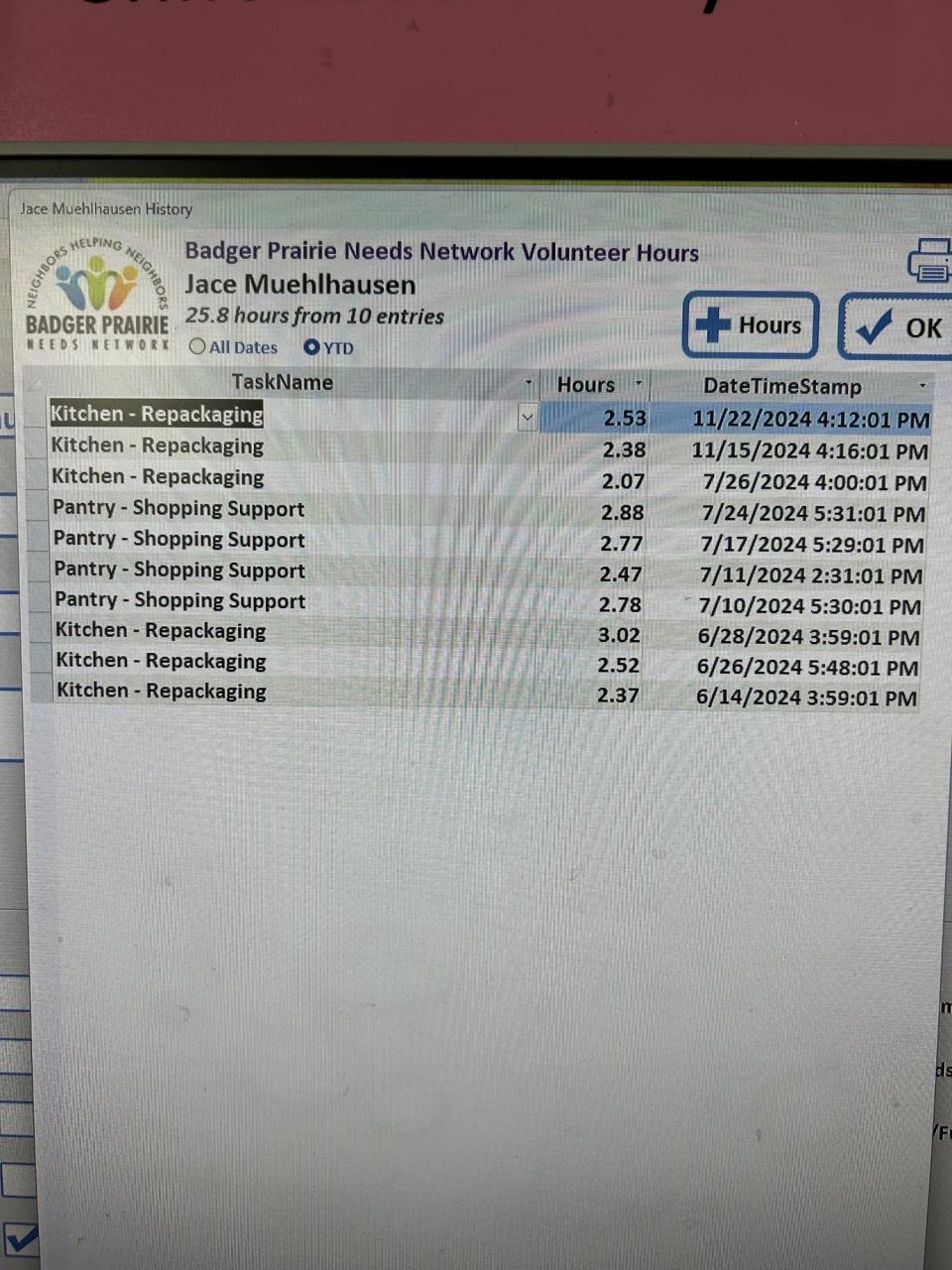Image resolution: width=952 pixels, height=1270 pixels.
Task: Select the YTD radio button
Action: (312, 346)
